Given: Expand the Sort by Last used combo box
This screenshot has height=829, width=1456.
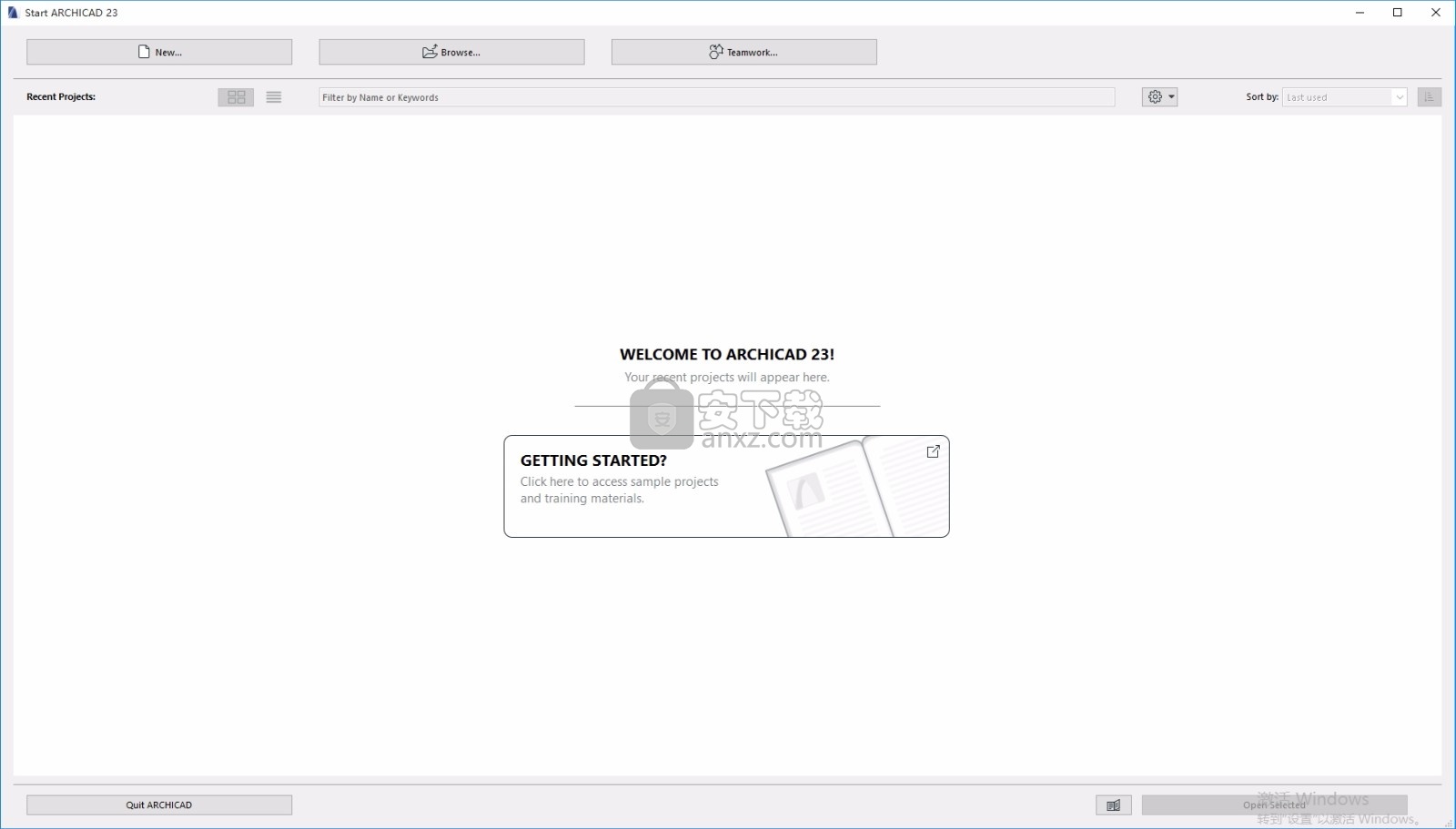Looking at the screenshot, I should [x=1345, y=97].
